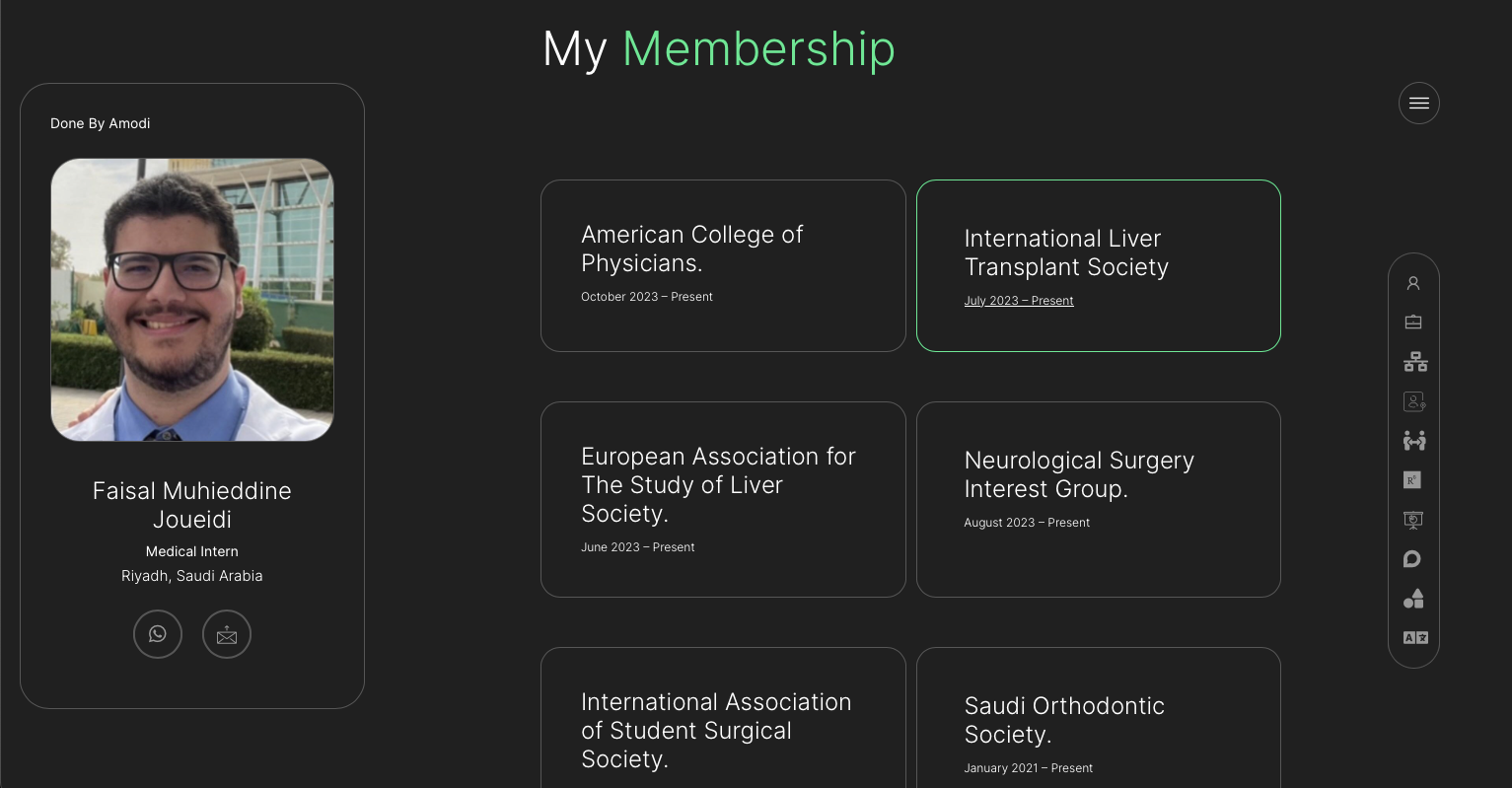Click the ResearchGate-style R icon
Viewport: 1512px width, 788px height.
click(x=1412, y=480)
